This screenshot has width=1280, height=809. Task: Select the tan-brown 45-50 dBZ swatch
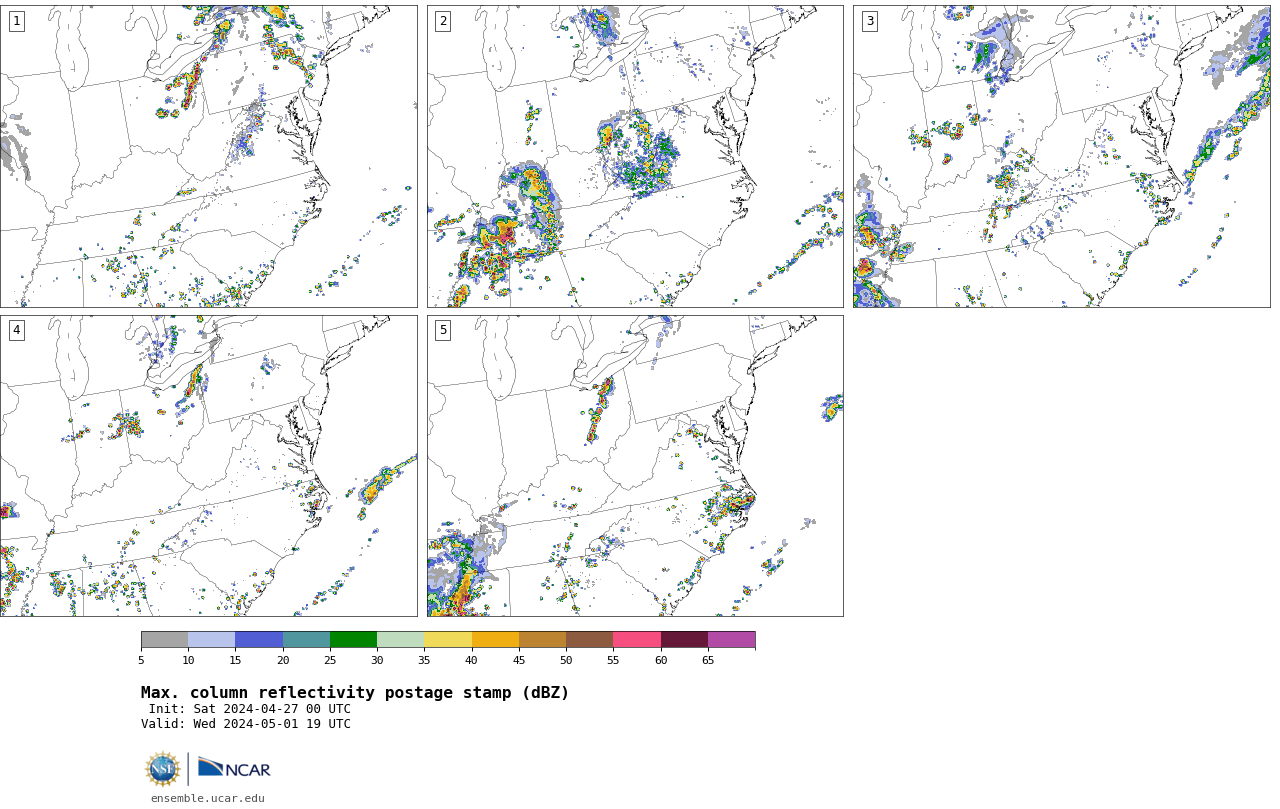coord(542,640)
